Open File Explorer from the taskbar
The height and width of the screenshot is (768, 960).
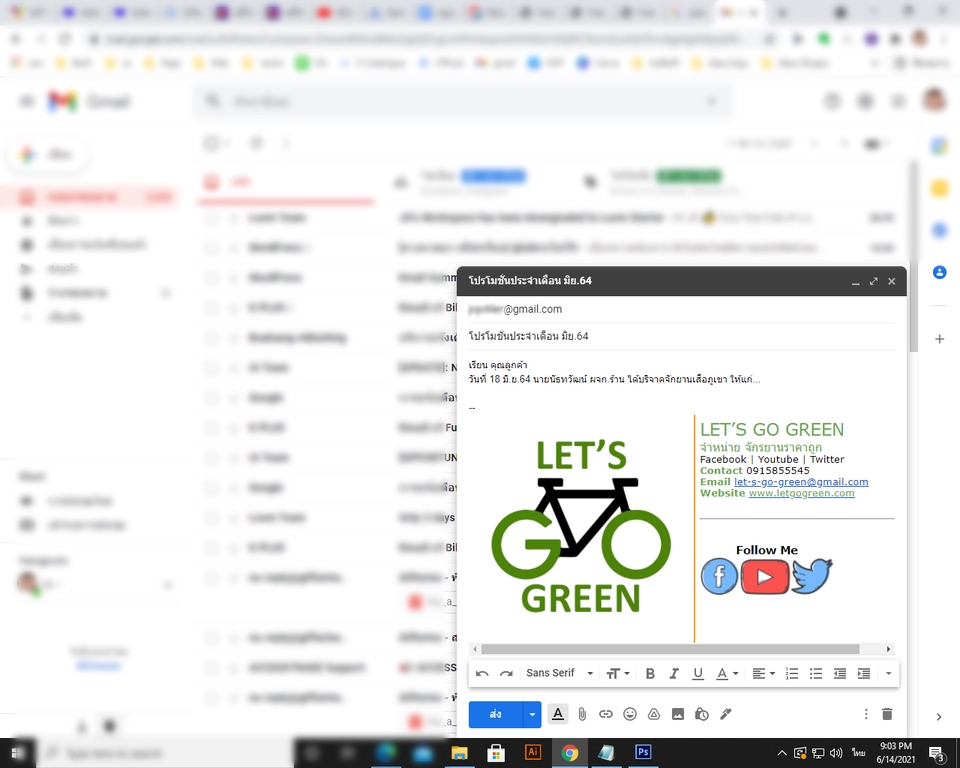tap(459, 753)
